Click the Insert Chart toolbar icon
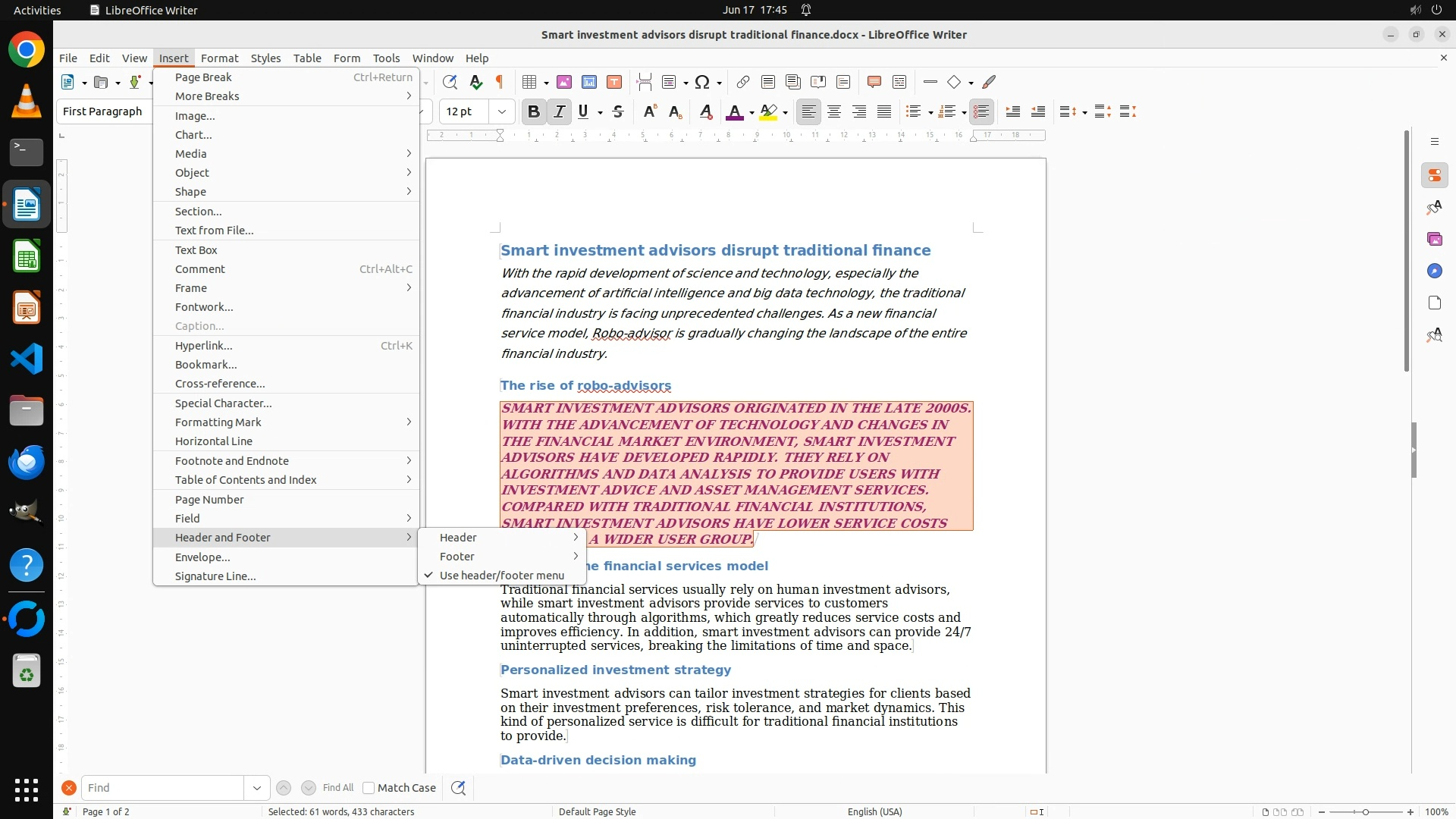The height and width of the screenshot is (819, 1456). click(x=589, y=82)
